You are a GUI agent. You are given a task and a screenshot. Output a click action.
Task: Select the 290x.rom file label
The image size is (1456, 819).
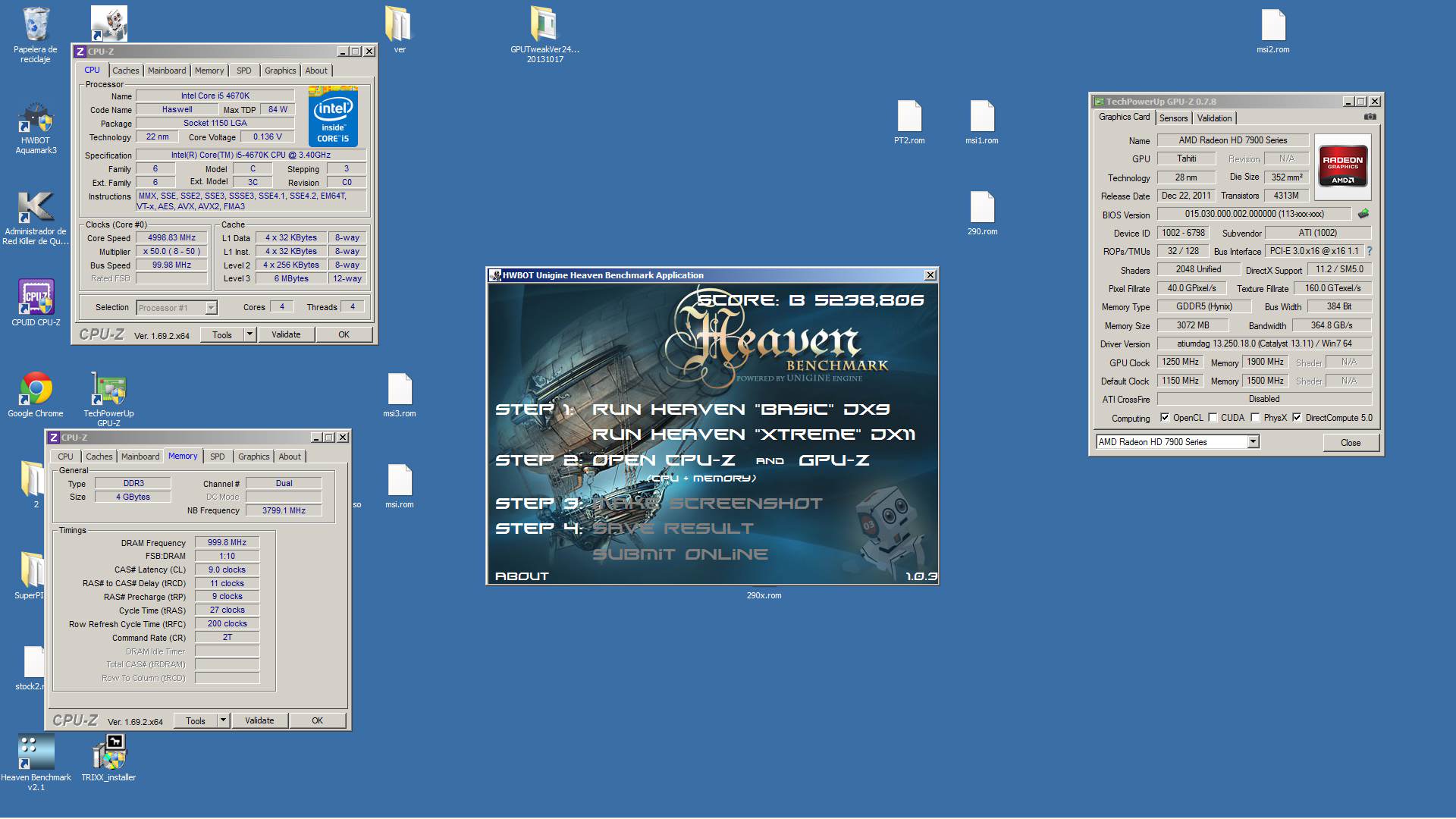pos(764,596)
